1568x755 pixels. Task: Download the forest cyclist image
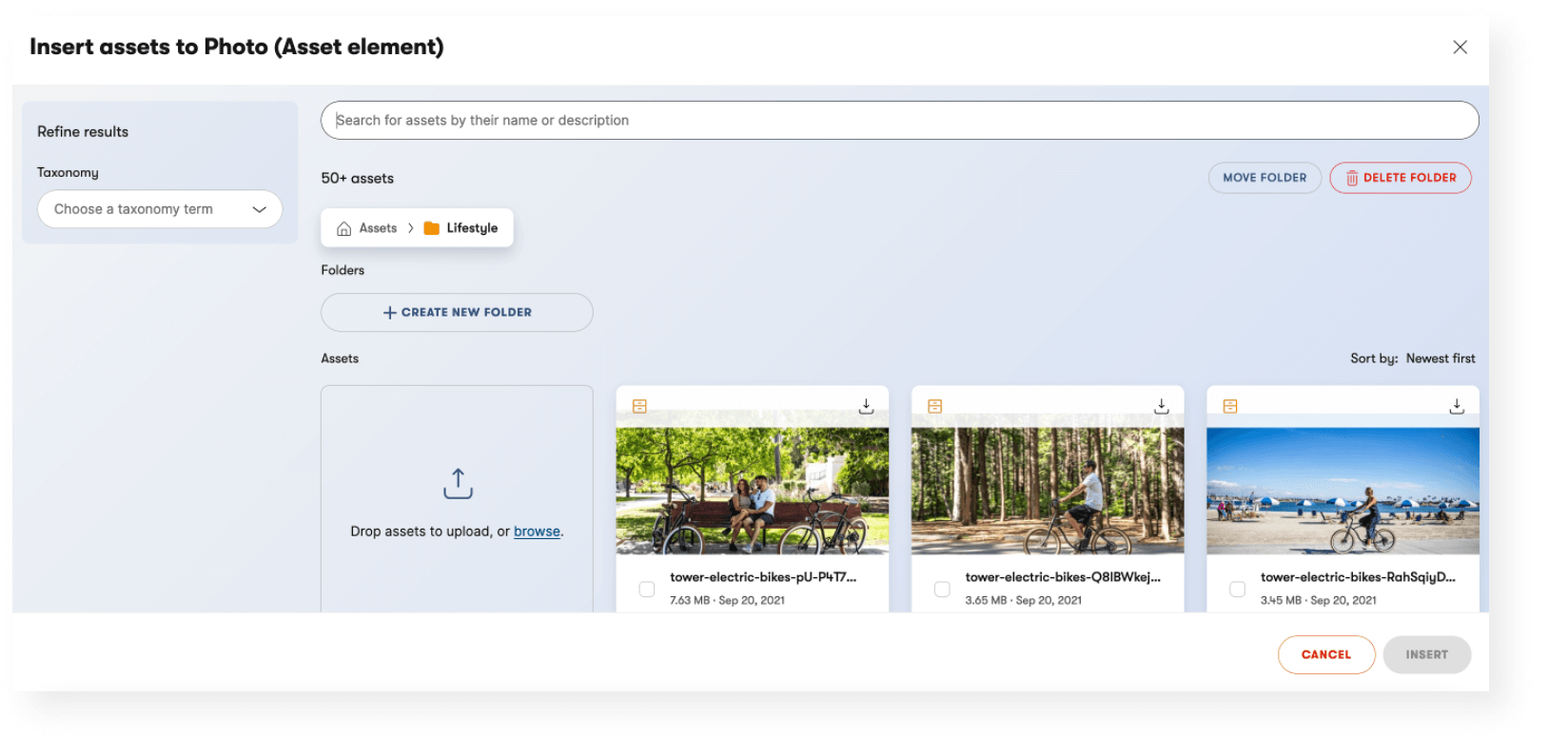[x=1161, y=406]
